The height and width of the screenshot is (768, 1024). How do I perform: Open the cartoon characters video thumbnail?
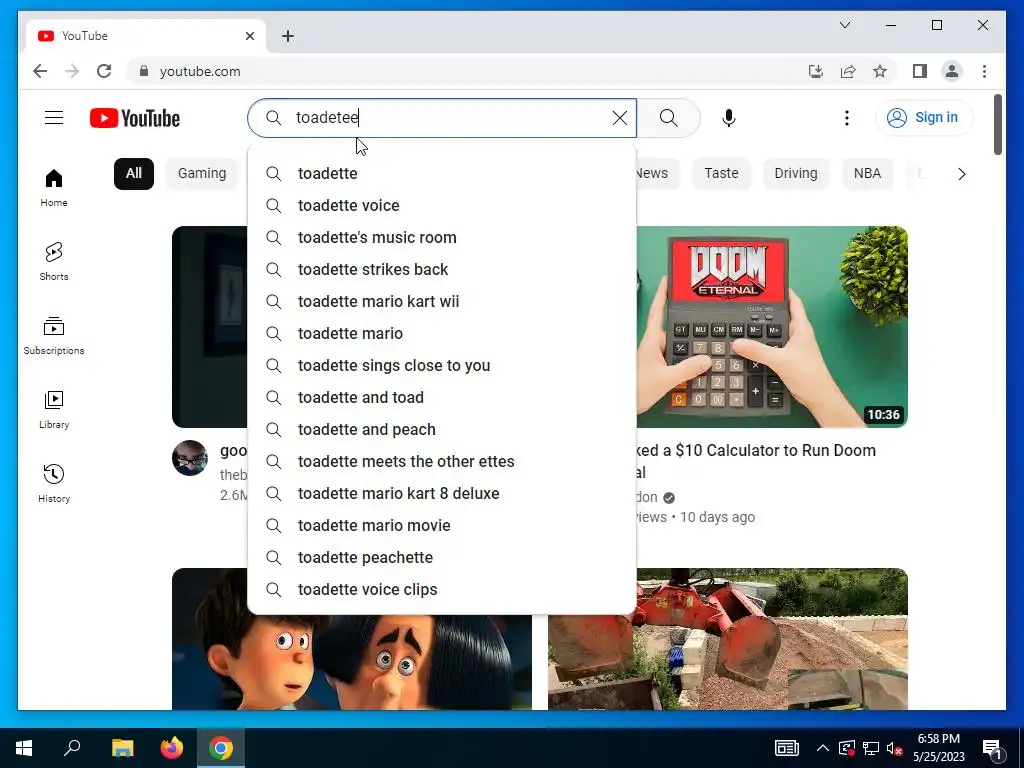click(x=351, y=662)
